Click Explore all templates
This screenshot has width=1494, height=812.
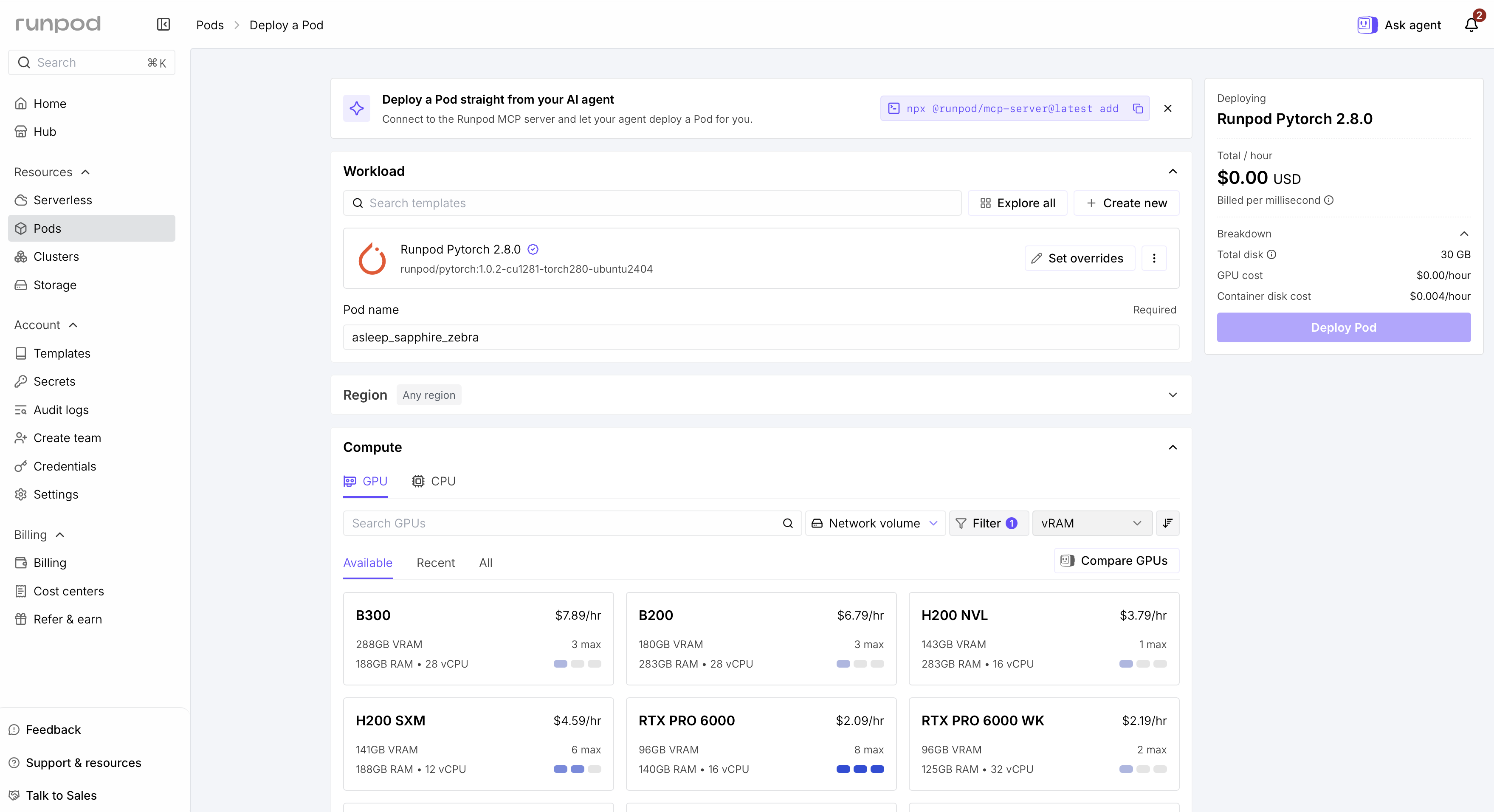pos(1018,203)
